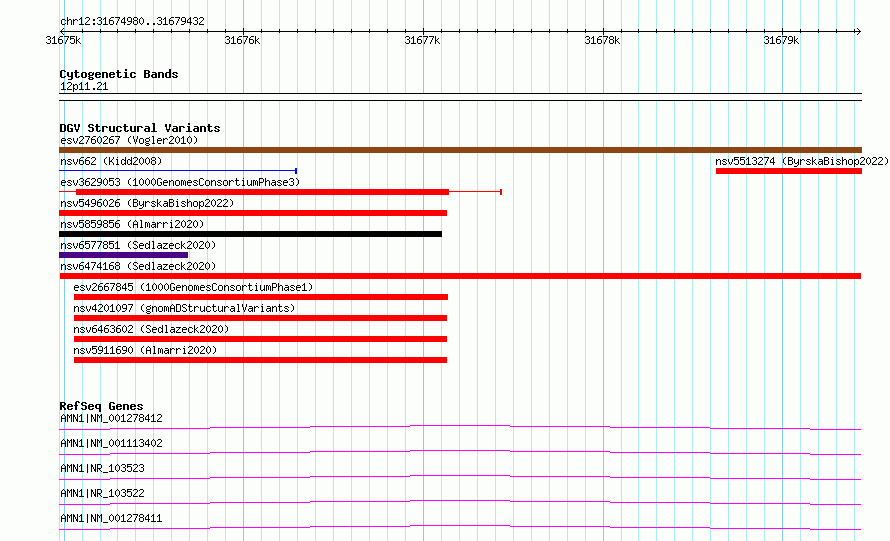Viewport: 890px width, 541px height.
Task: Select the nsv4201097 gnomAD variant bar
Action: pos(260,318)
